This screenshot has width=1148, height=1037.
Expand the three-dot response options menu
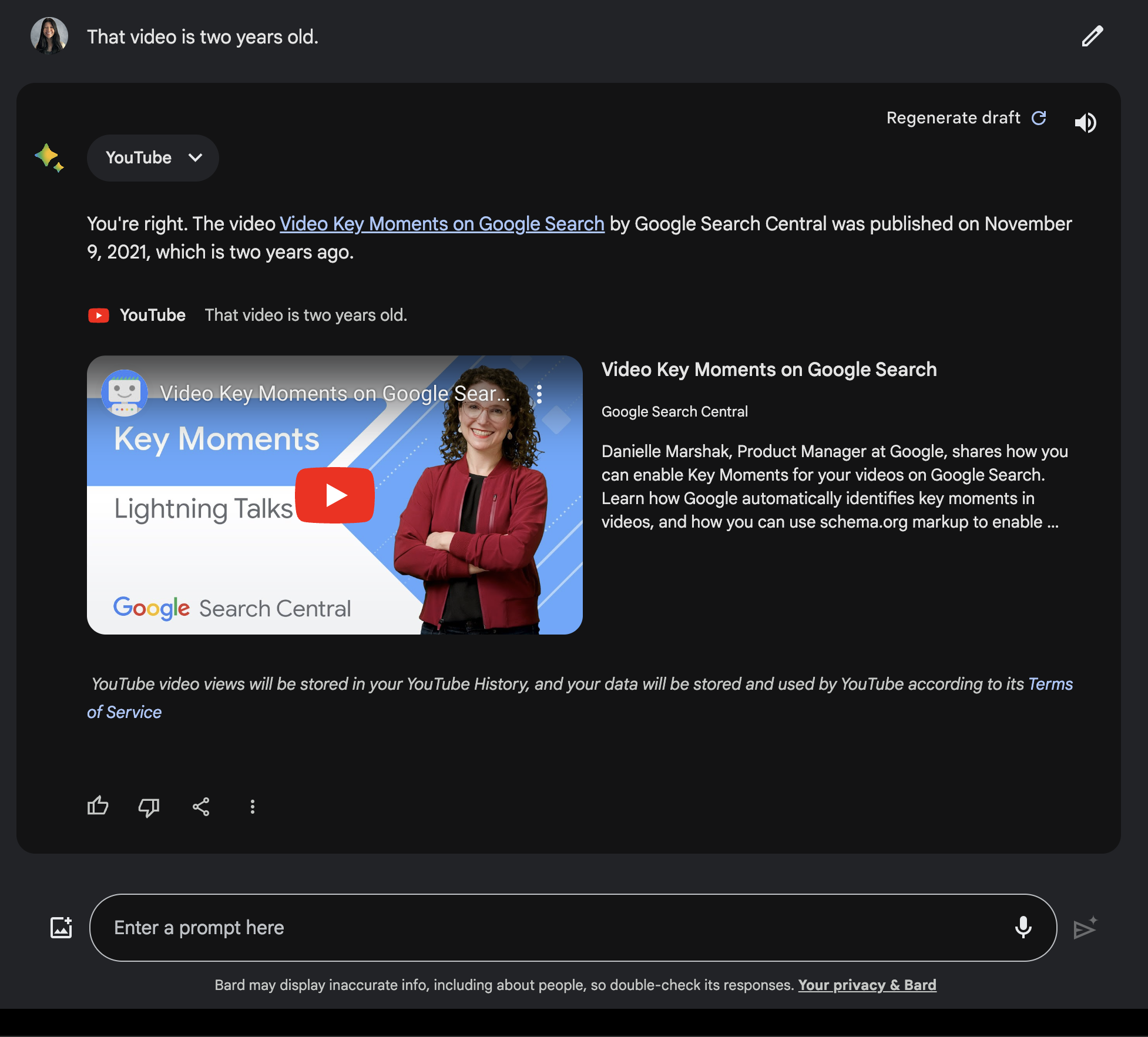(x=252, y=806)
